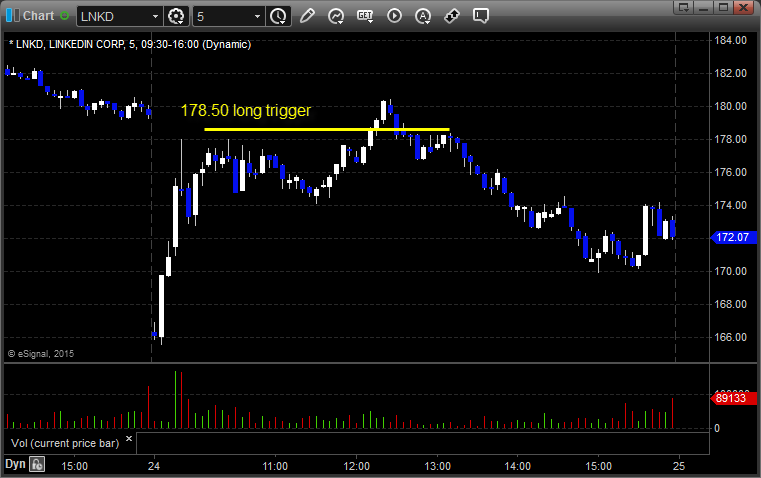This screenshot has width=761, height=478.
Task: Open the GET studies dropdown icon
Action: [x=365, y=16]
